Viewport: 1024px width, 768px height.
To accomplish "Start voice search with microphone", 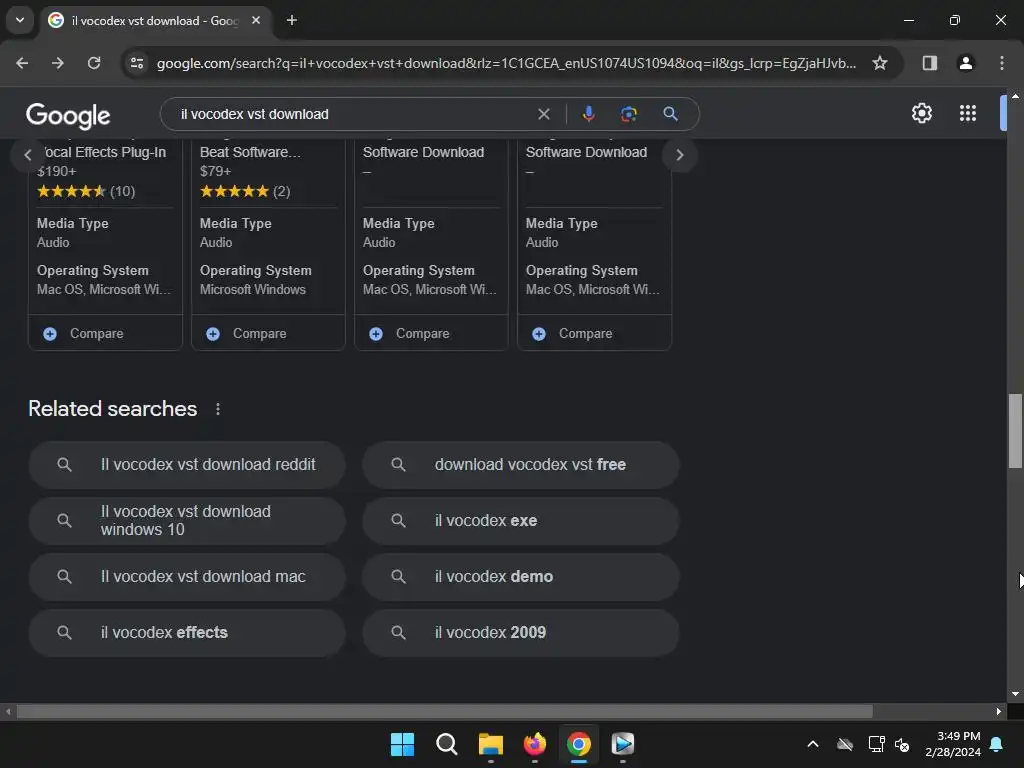I will point(588,114).
